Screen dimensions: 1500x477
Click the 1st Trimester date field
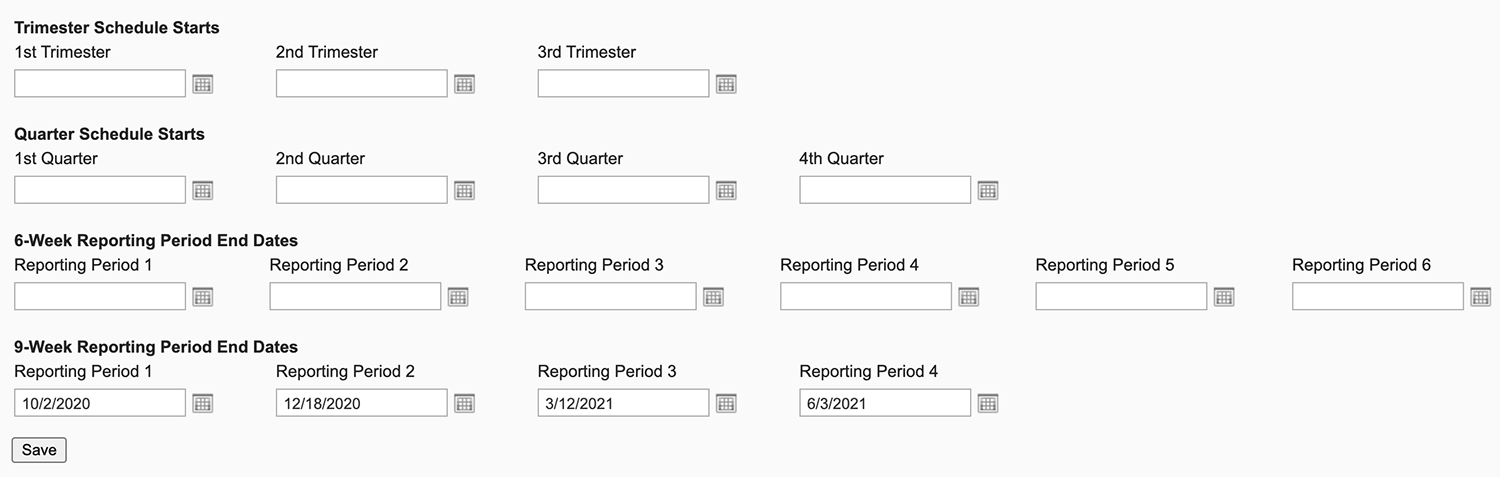coord(100,84)
